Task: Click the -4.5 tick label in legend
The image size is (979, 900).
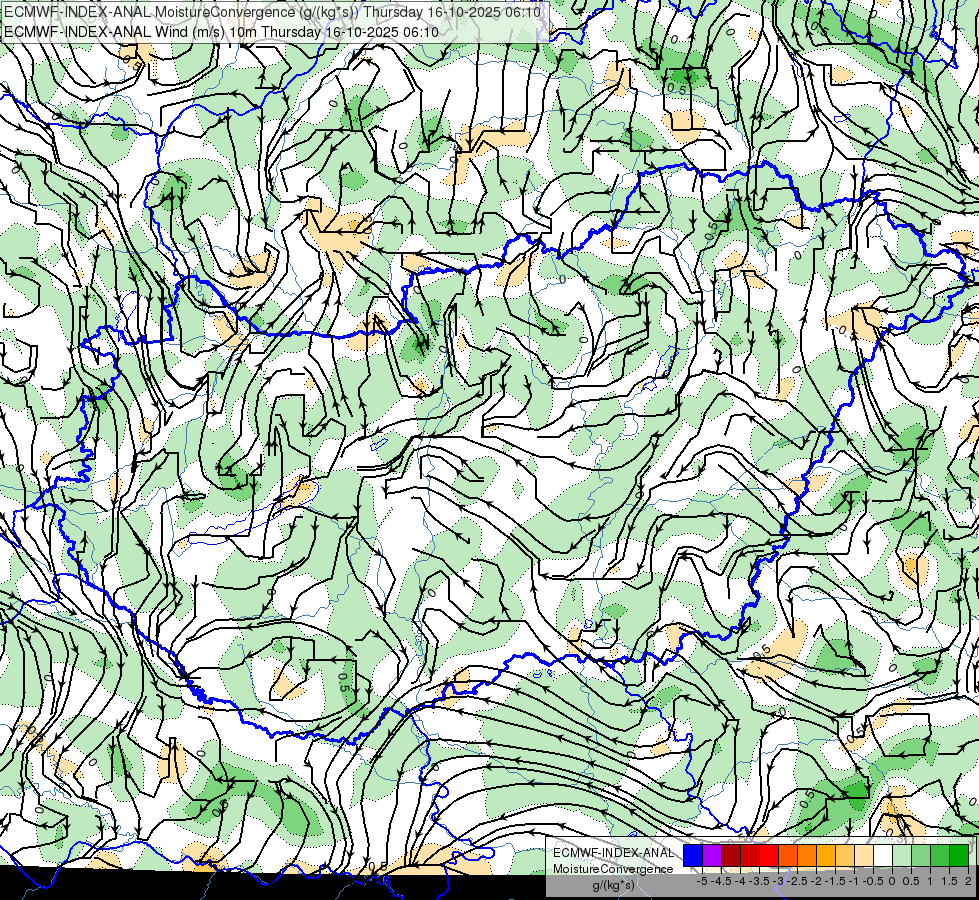Action: click(x=721, y=881)
